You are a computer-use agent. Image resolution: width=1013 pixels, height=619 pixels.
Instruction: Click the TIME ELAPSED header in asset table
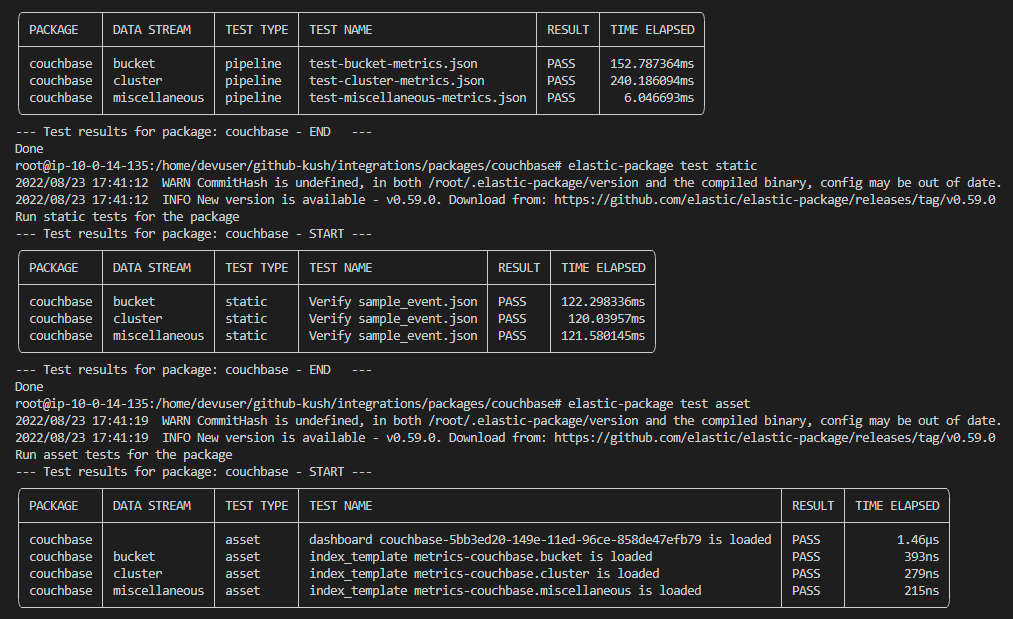pos(897,506)
